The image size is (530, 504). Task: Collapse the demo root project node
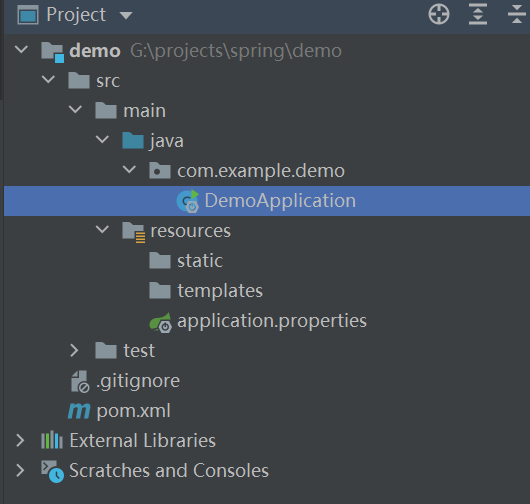pyautogui.click(x=21, y=50)
